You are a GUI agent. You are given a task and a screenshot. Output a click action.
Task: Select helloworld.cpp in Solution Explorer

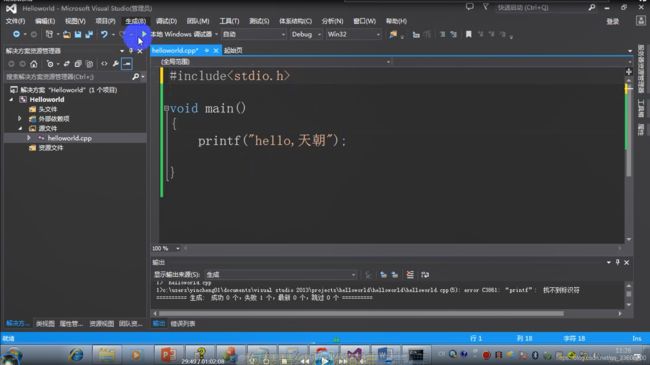(69, 138)
